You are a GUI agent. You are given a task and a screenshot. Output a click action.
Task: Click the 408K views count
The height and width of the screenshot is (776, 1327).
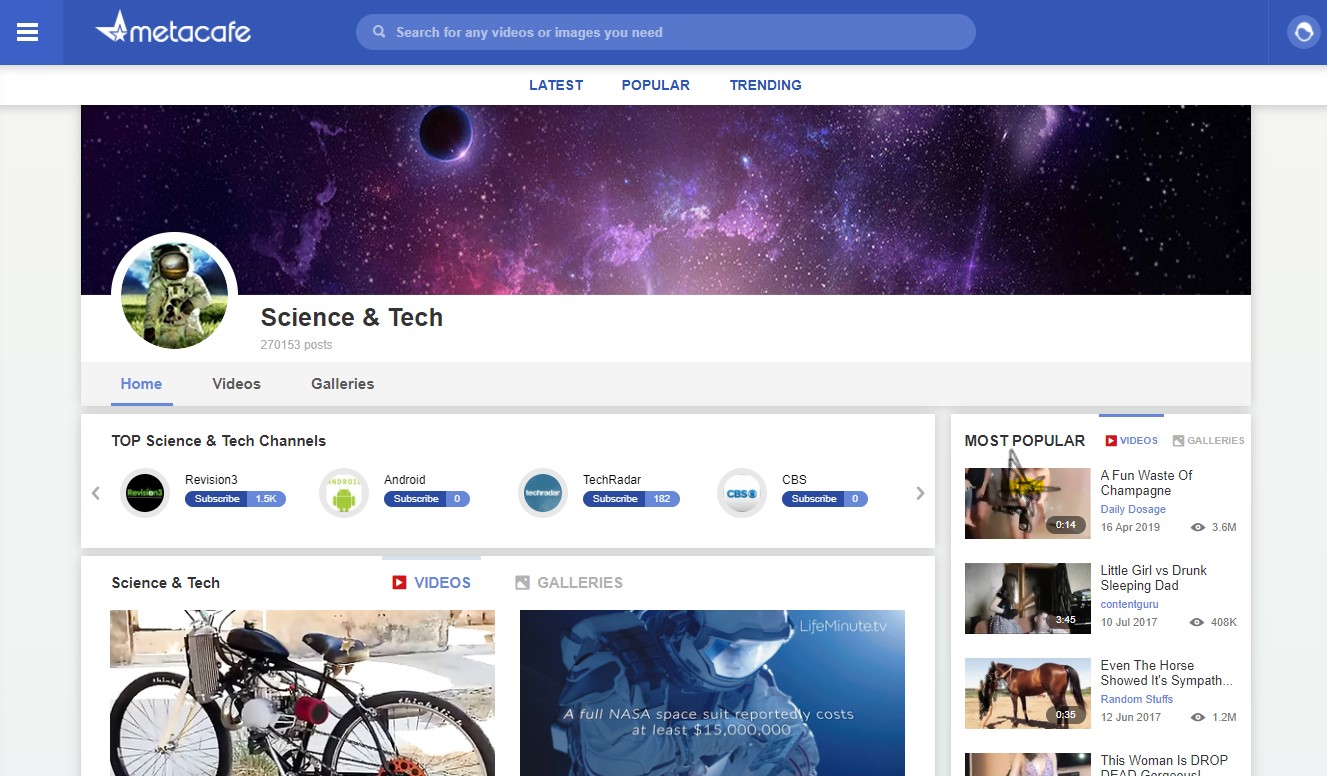pos(1224,622)
